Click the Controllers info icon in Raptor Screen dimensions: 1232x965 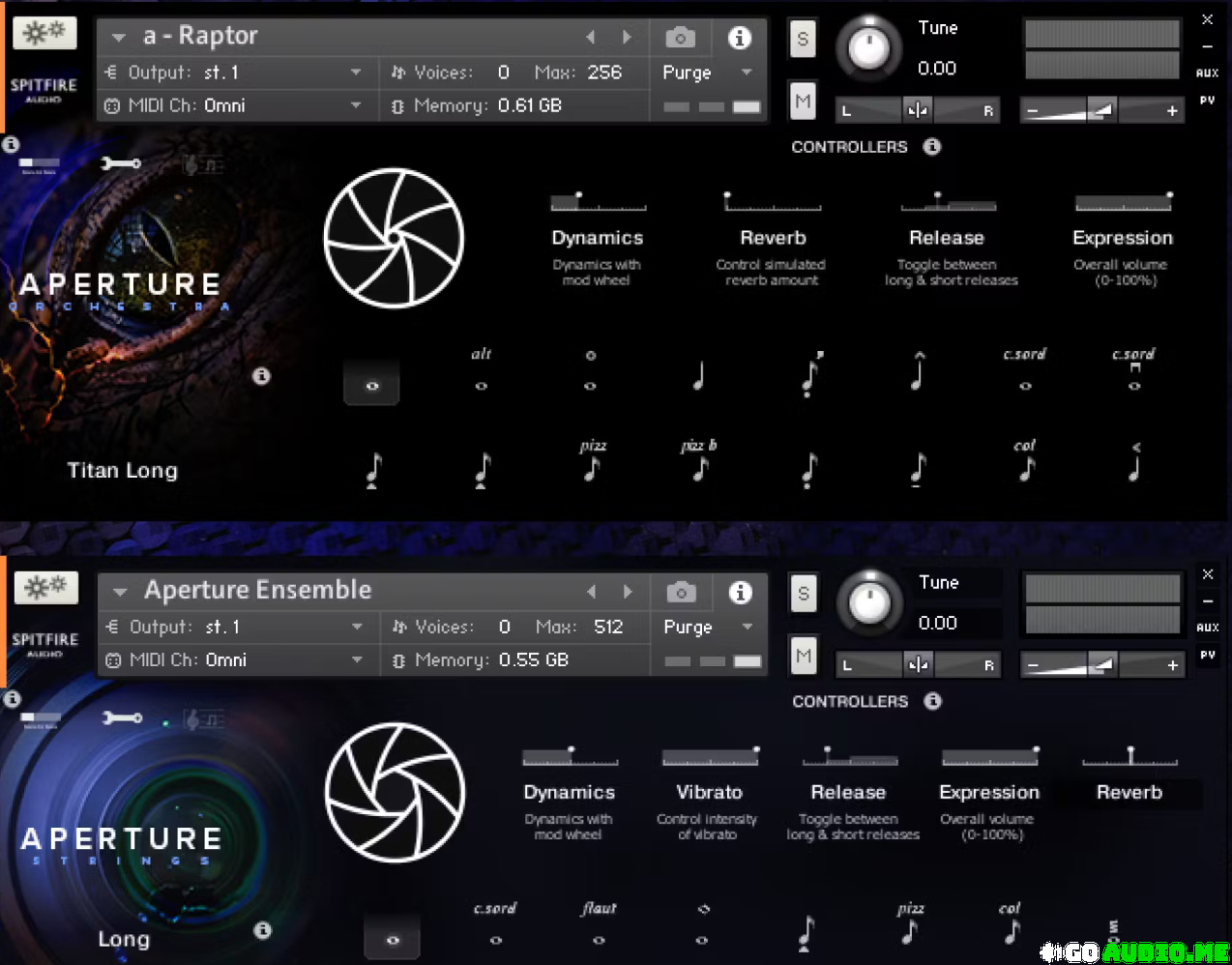pos(932,147)
